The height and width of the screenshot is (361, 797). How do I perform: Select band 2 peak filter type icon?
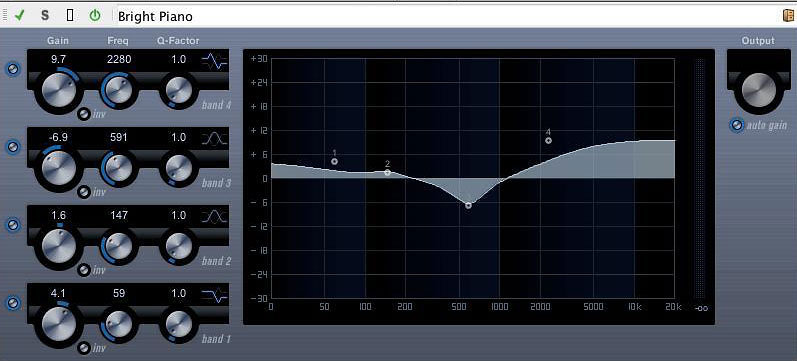point(214,217)
